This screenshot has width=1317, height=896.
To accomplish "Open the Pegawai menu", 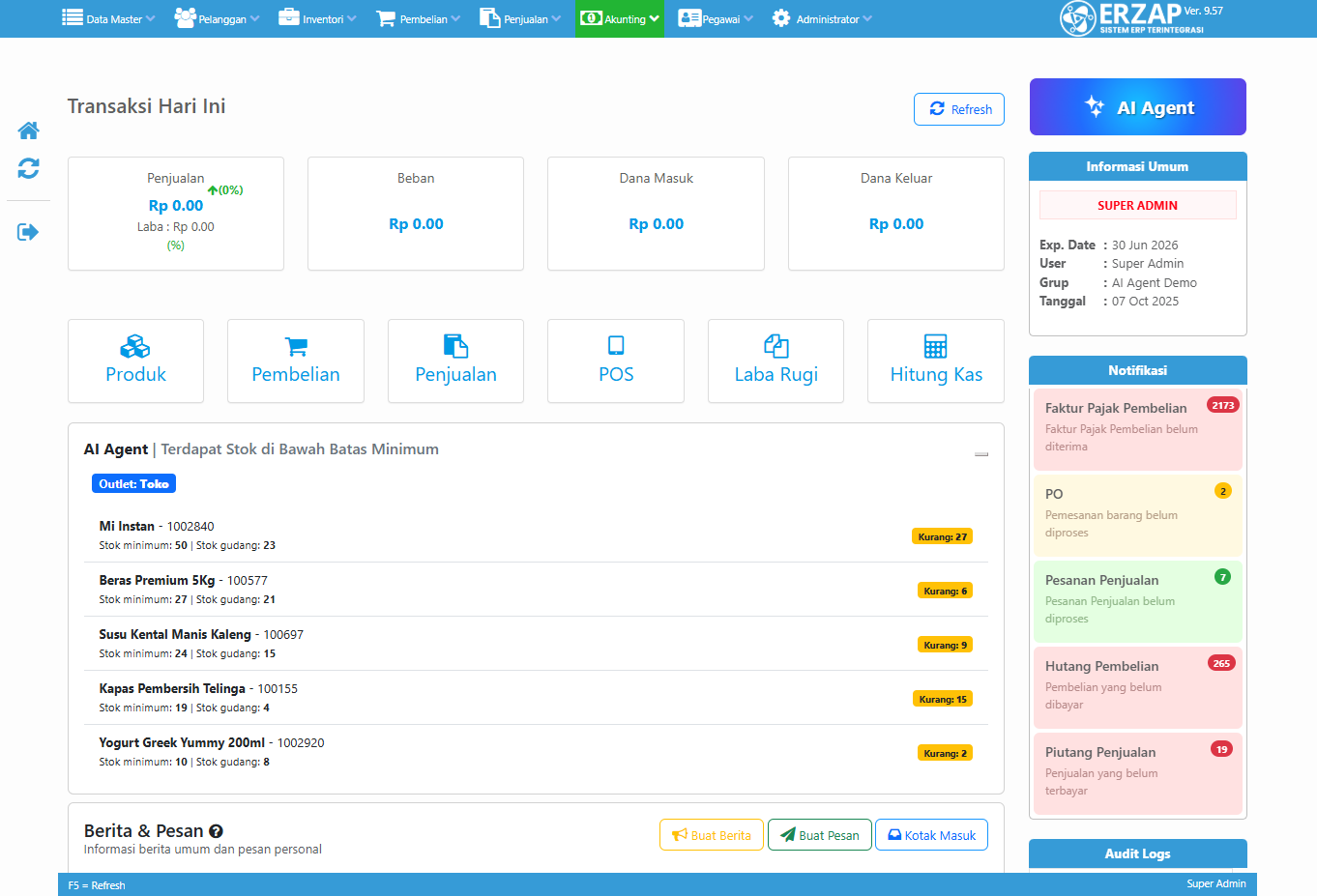I will pos(716,18).
